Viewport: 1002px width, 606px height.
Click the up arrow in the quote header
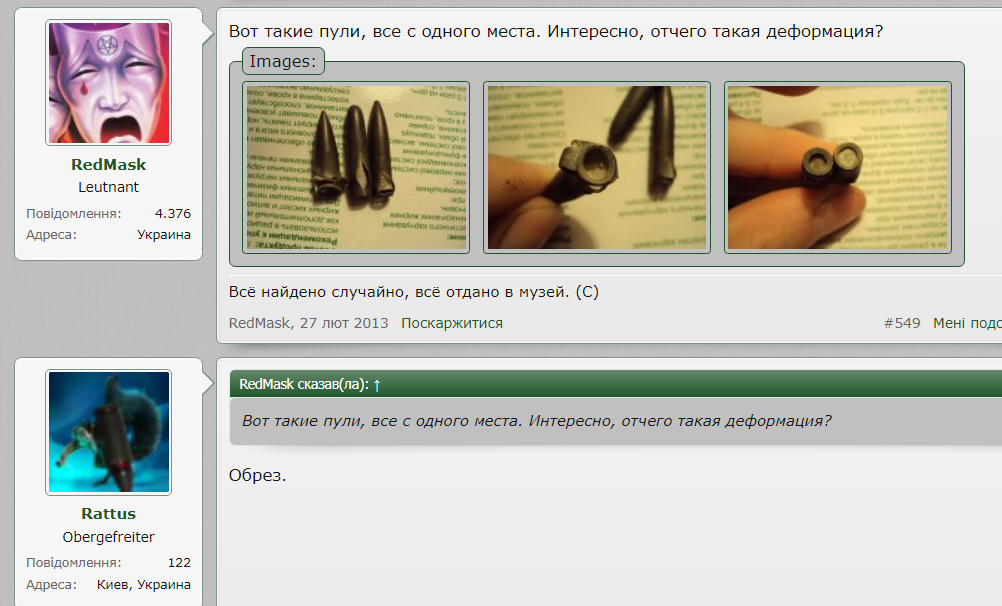(x=377, y=385)
